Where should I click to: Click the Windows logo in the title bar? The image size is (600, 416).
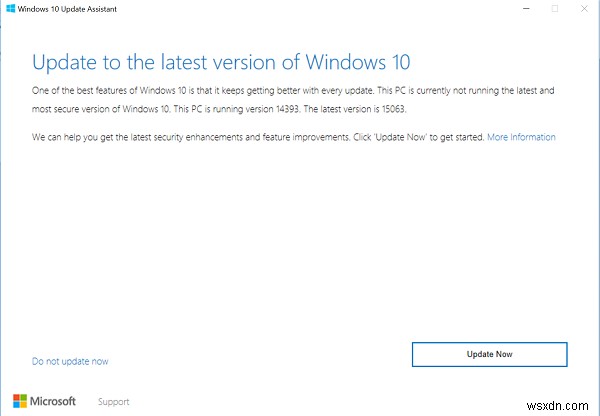coord(9,8)
